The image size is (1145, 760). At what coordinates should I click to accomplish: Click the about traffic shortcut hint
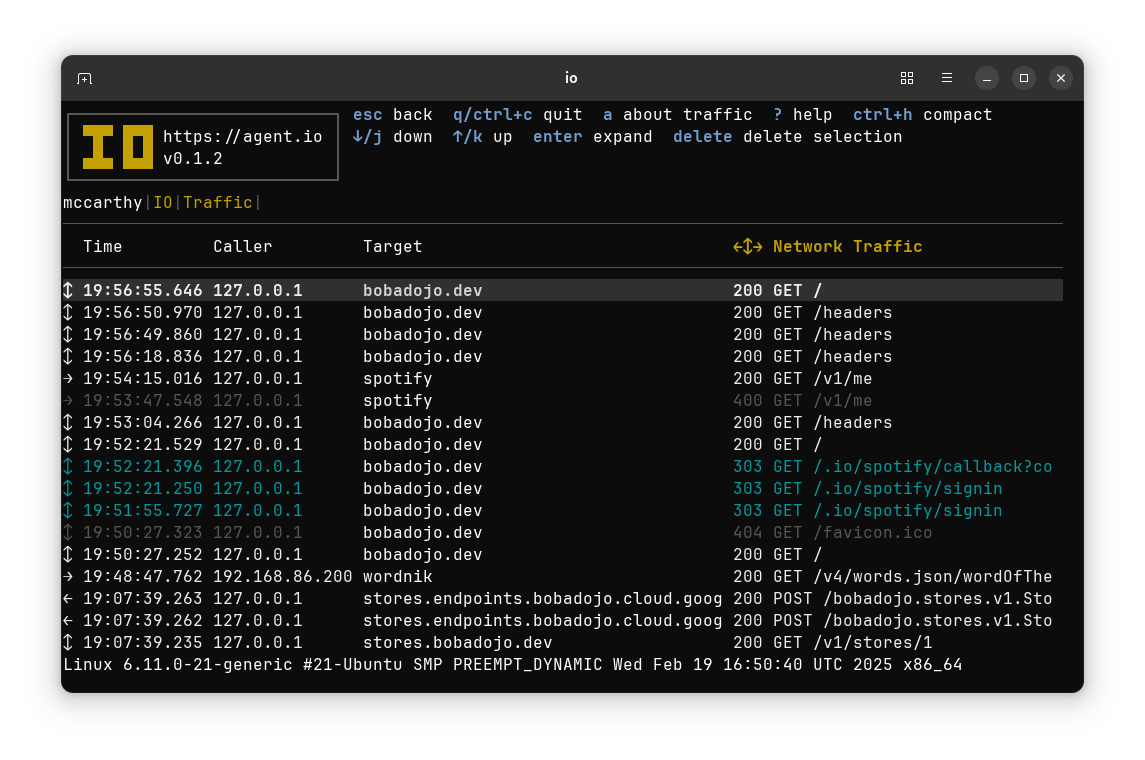click(678, 115)
